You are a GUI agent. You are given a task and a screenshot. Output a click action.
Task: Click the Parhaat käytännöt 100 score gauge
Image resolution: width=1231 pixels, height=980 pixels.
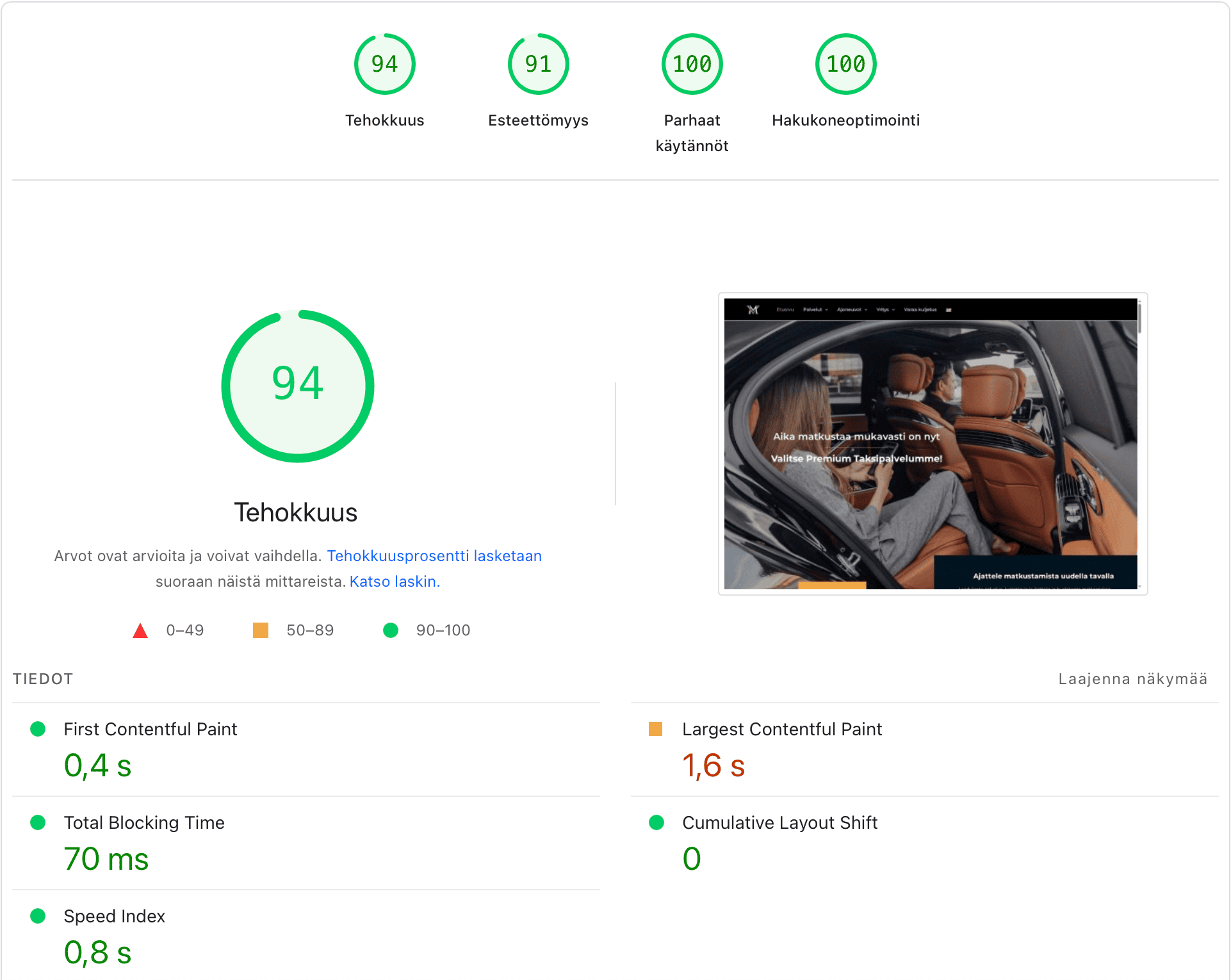tap(692, 64)
